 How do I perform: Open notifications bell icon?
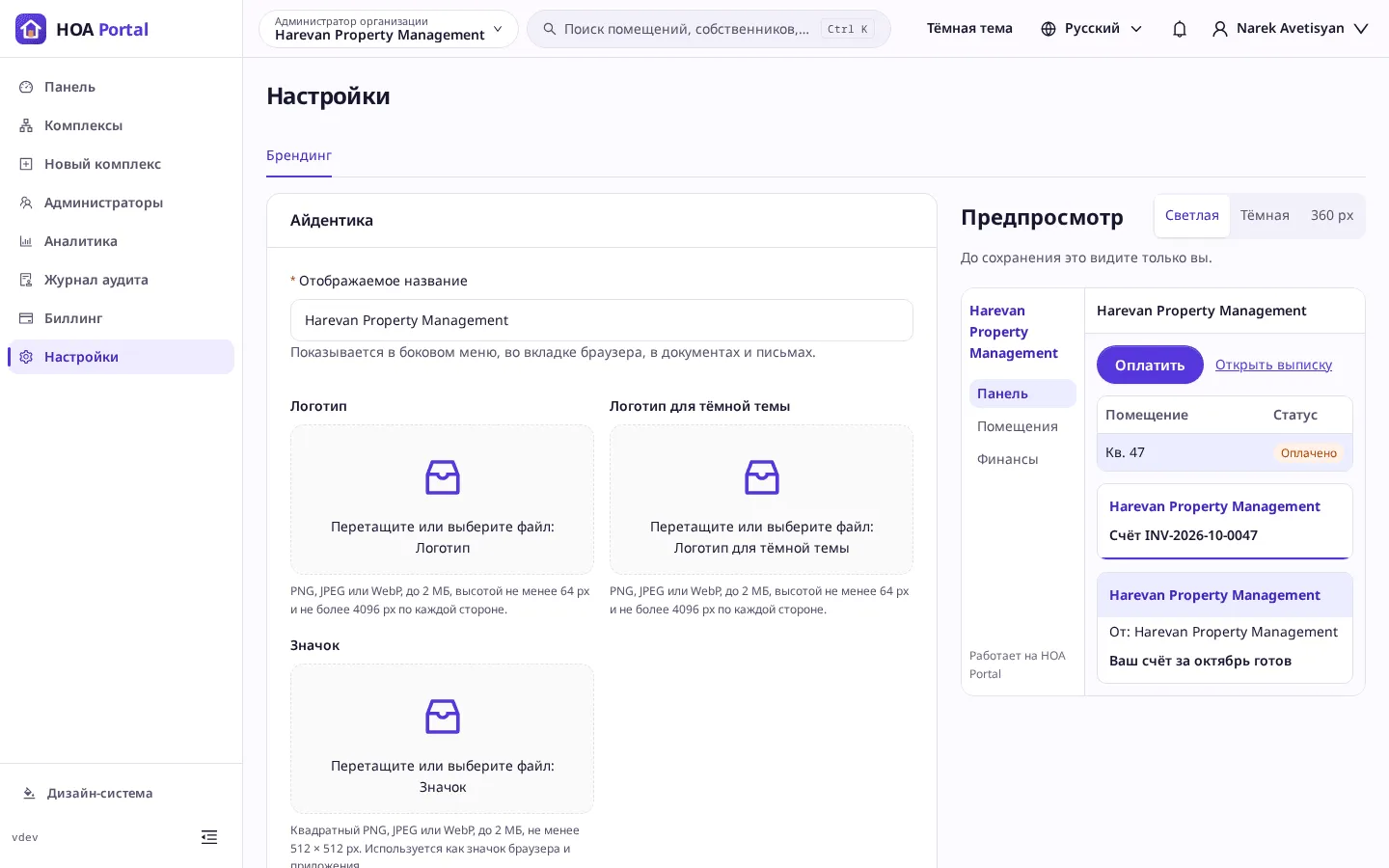pyautogui.click(x=1179, y=29)
